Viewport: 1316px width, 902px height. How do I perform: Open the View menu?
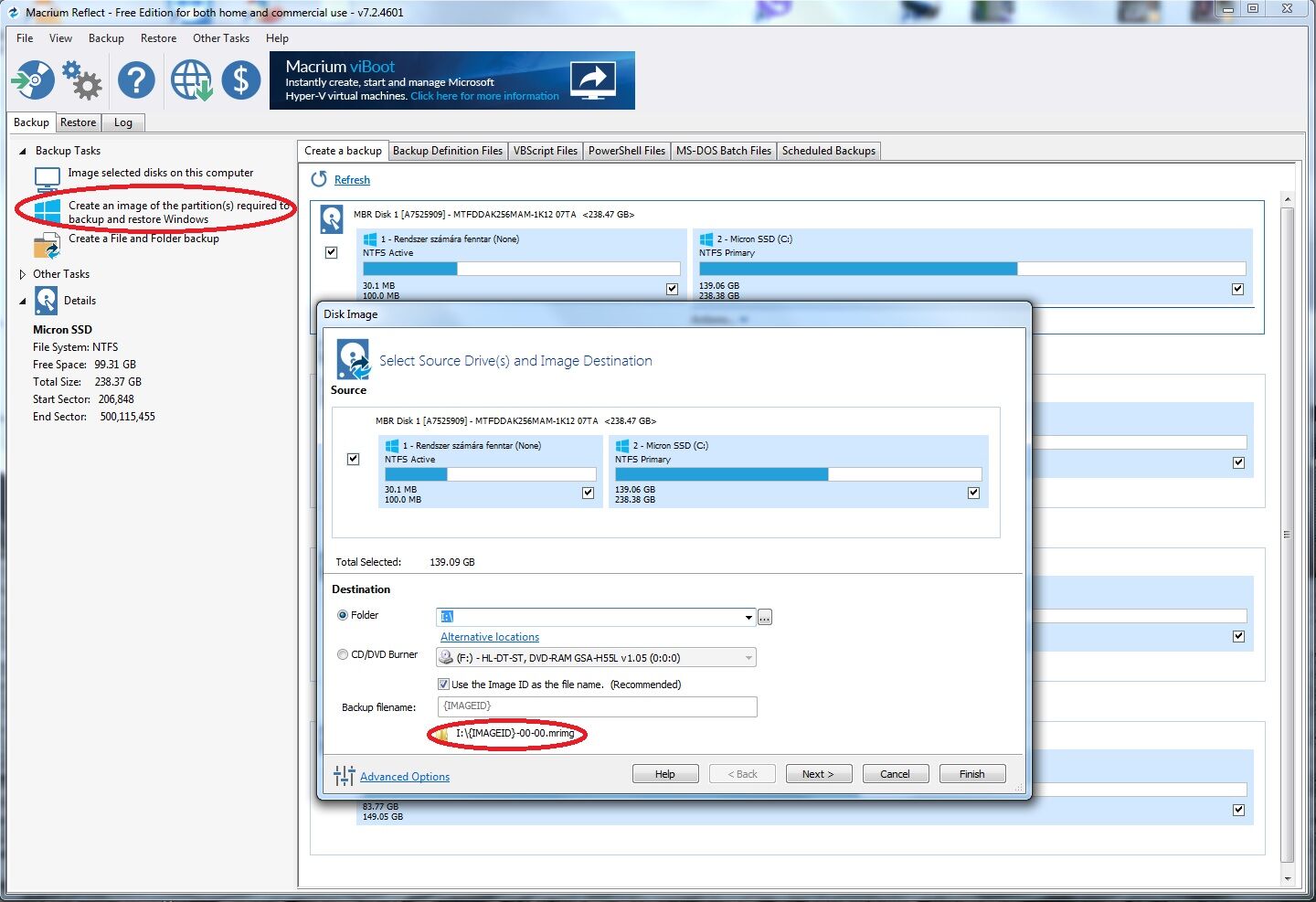pyautogui.click(x=60, y=38)
